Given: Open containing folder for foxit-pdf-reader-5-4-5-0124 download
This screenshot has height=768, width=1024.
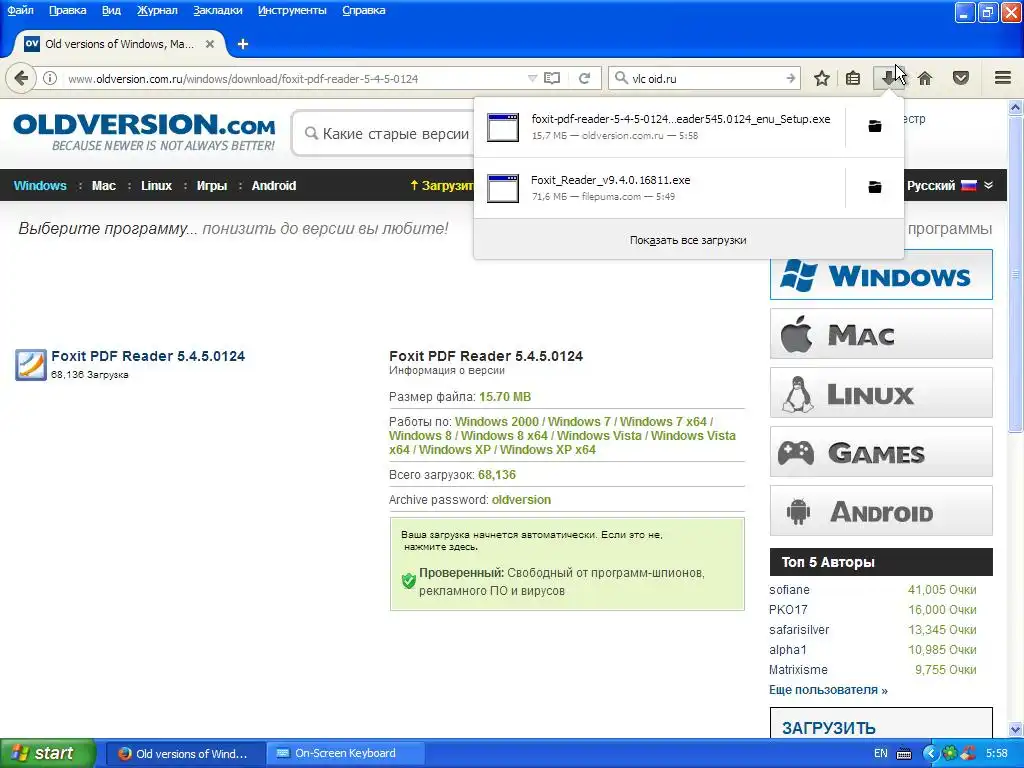Looking at the screenshot, I should point(875,126).
